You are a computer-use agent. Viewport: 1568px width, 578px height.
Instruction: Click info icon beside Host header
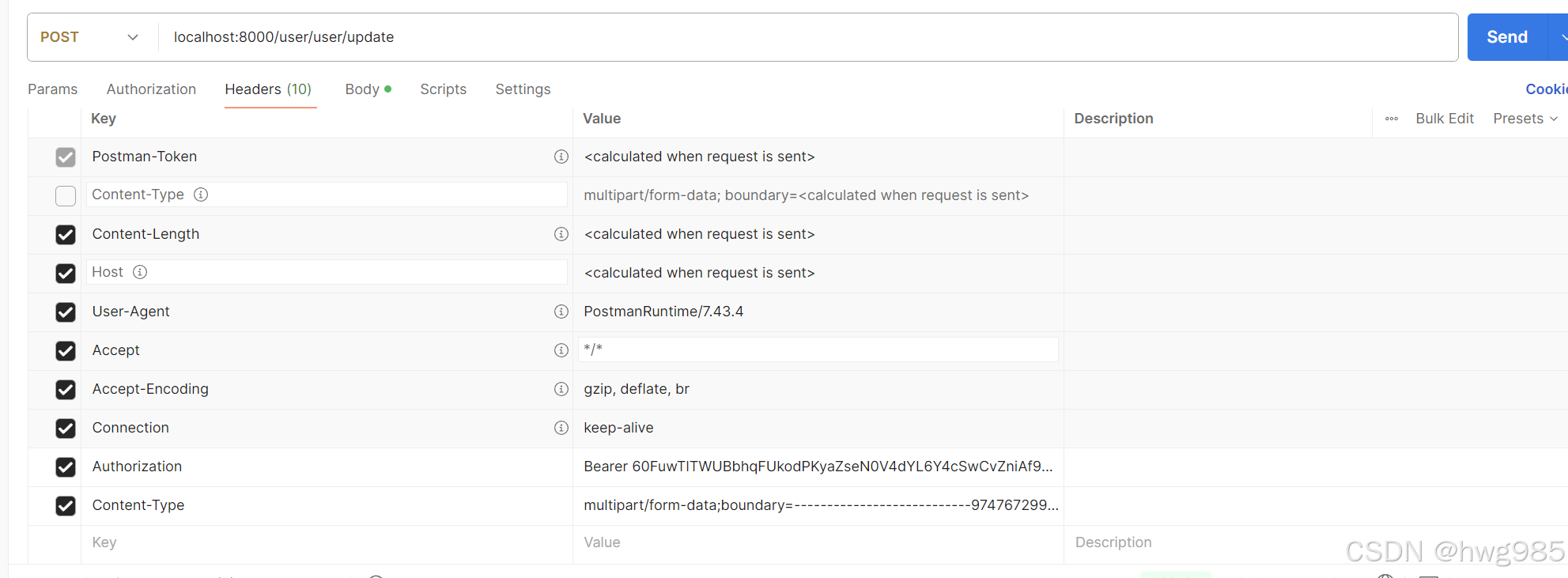140,272
